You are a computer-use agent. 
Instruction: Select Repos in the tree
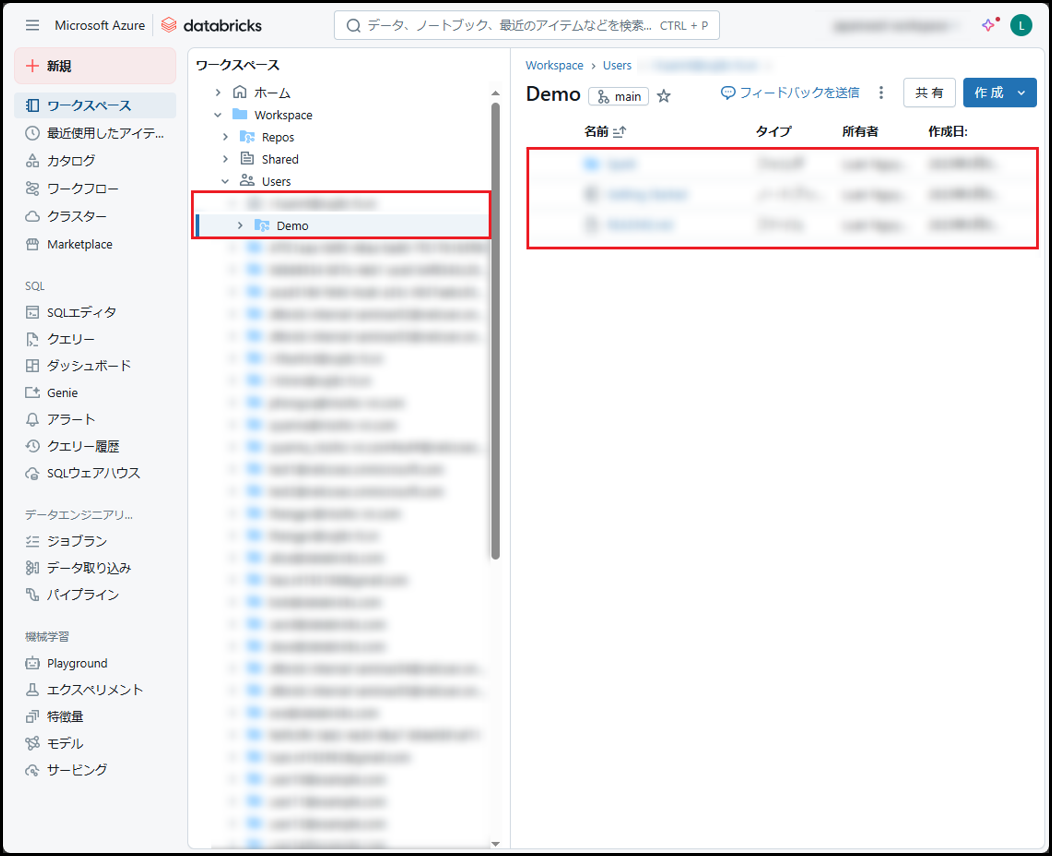click(278, 137)
